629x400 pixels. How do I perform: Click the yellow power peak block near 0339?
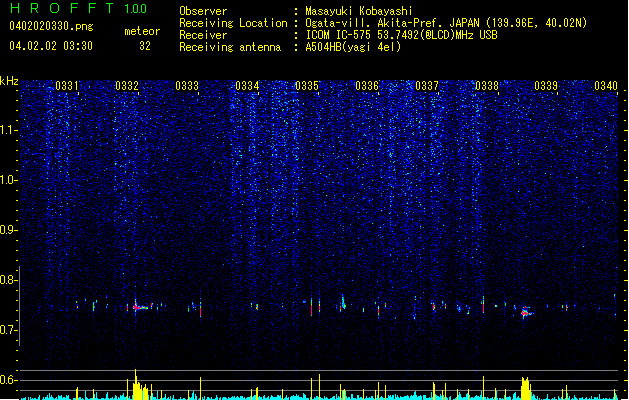tap(526, 388)
